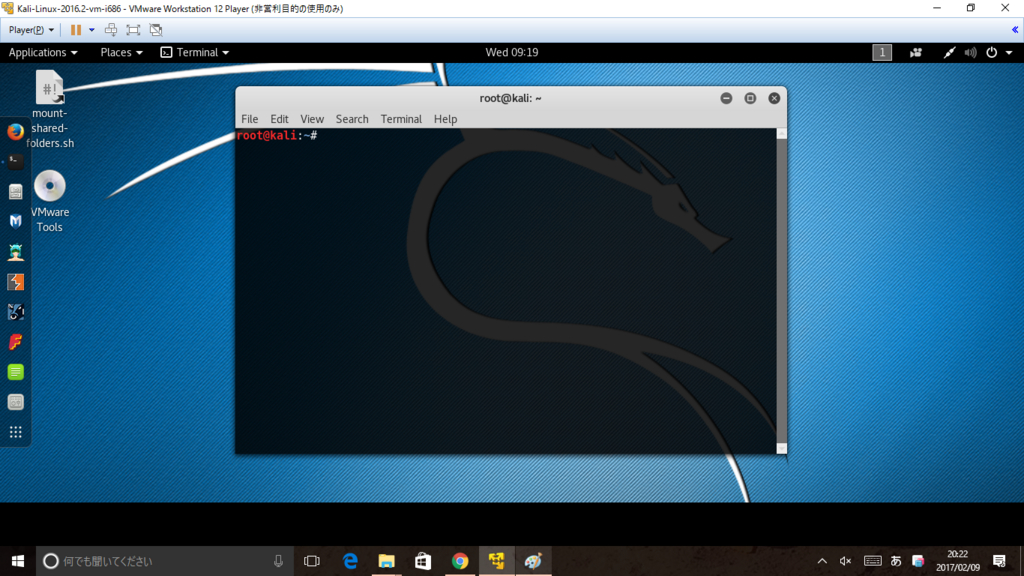Launch Microsoft Edge from taskbar
The width and height of the screenshot is (1024, 576).
tap(350, 561)
